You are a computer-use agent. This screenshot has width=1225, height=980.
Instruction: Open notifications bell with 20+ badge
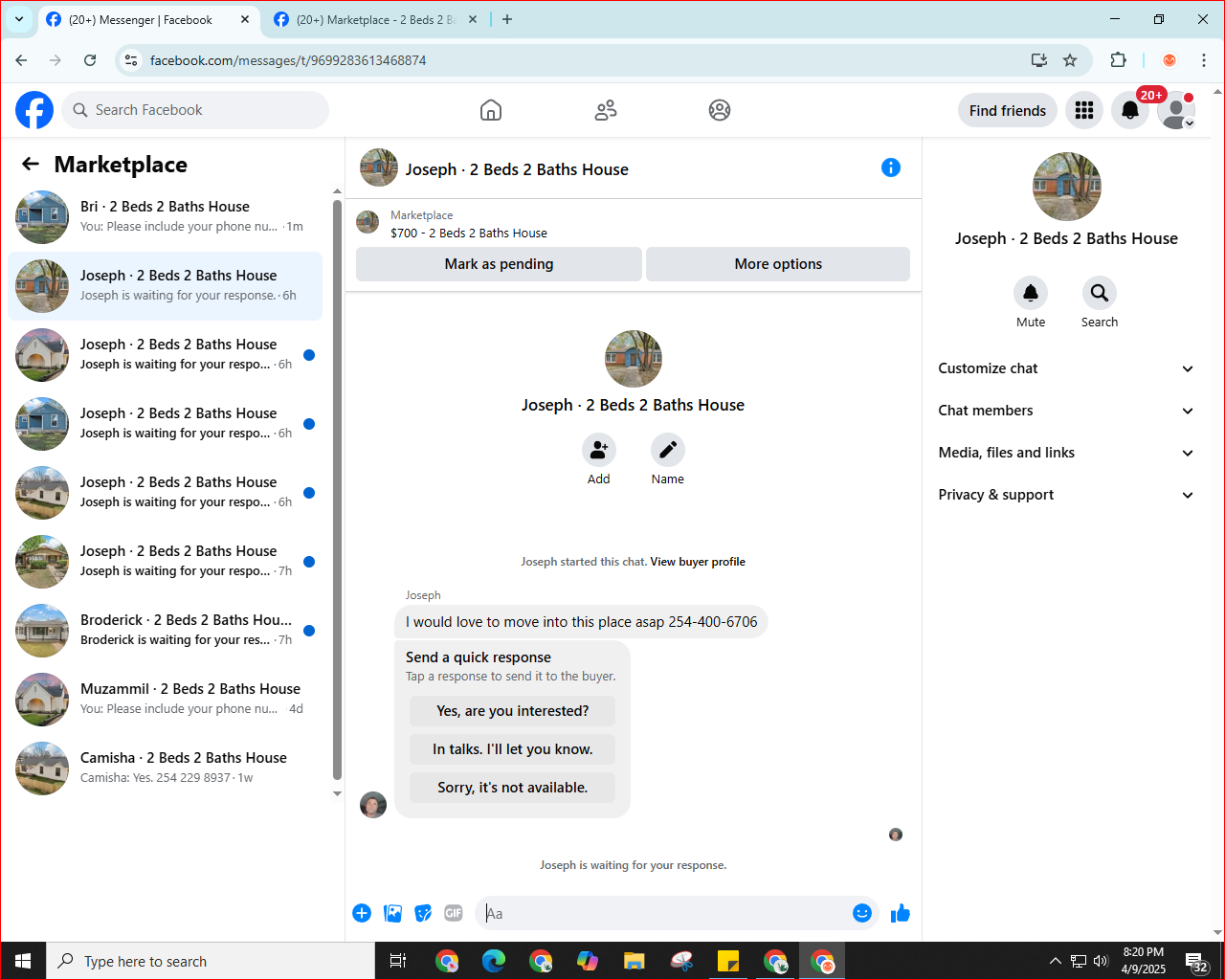1130,110
